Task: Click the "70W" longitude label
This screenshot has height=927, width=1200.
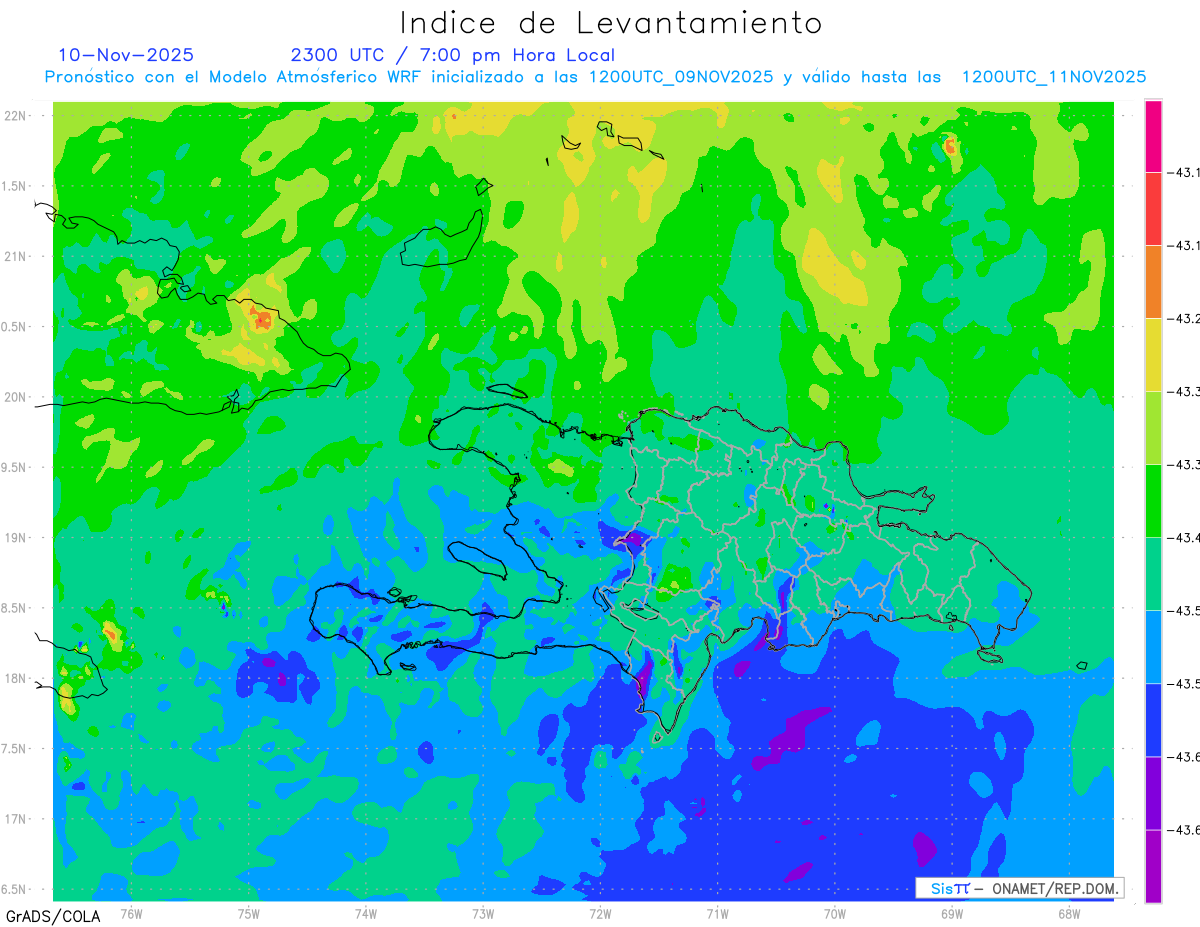Action: click(835, 912)
